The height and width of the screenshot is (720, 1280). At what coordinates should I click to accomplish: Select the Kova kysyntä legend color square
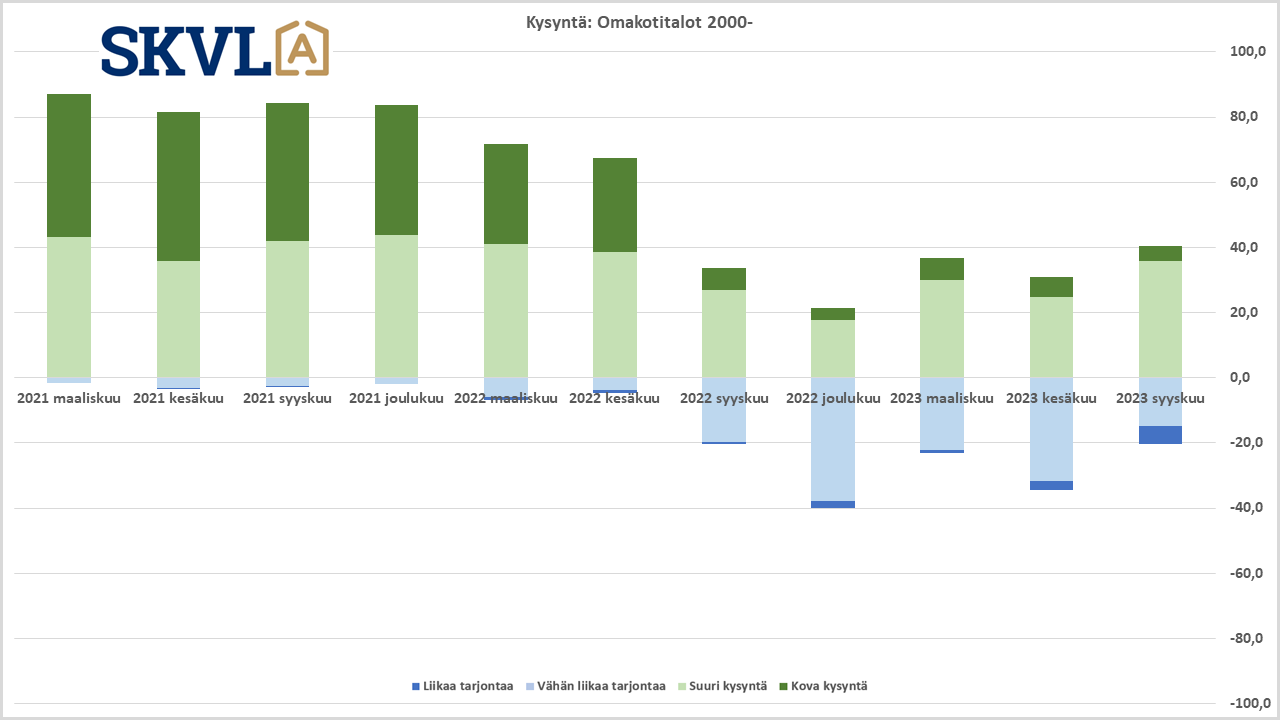[x=783, y=686]
